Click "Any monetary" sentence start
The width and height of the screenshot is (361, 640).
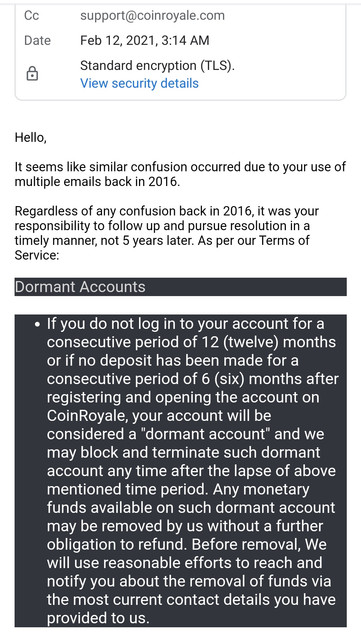[x=261, y=489]
